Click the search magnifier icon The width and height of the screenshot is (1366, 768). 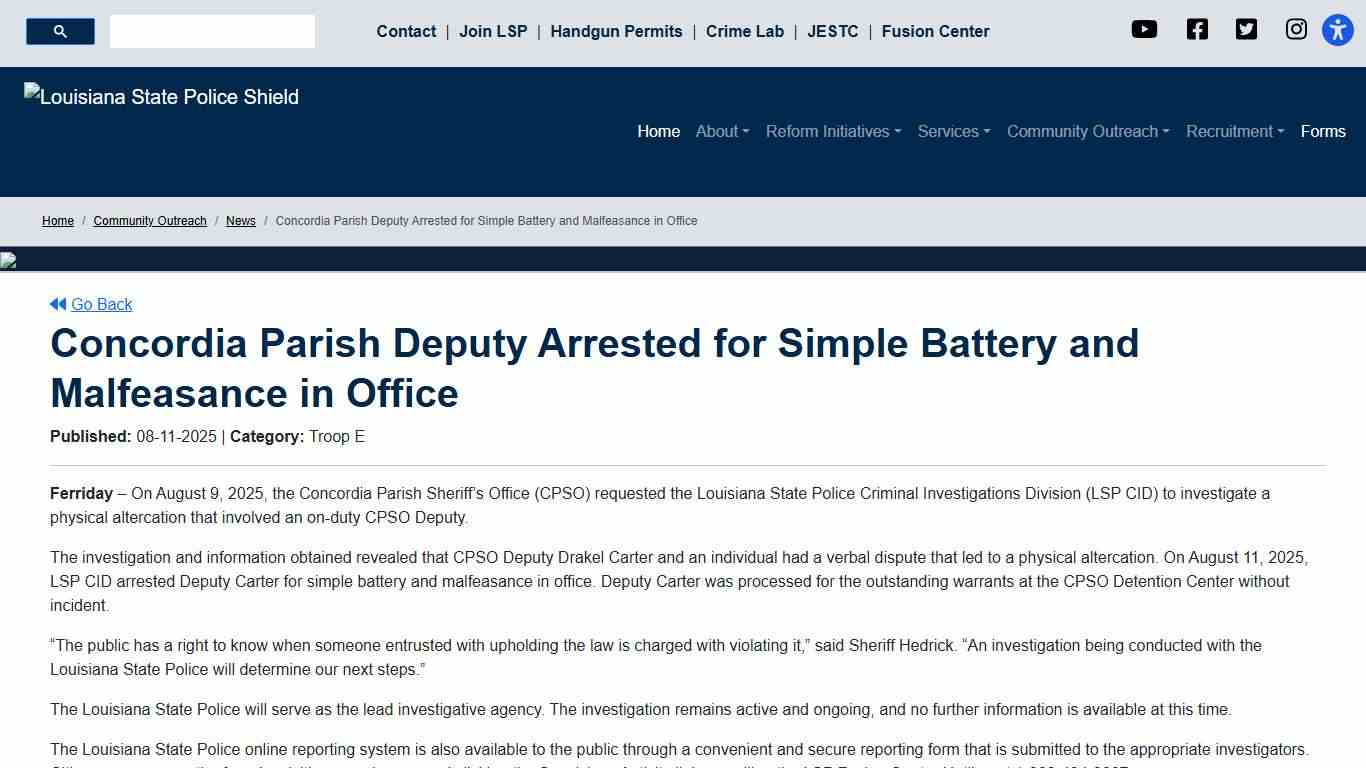pos(59,31)
